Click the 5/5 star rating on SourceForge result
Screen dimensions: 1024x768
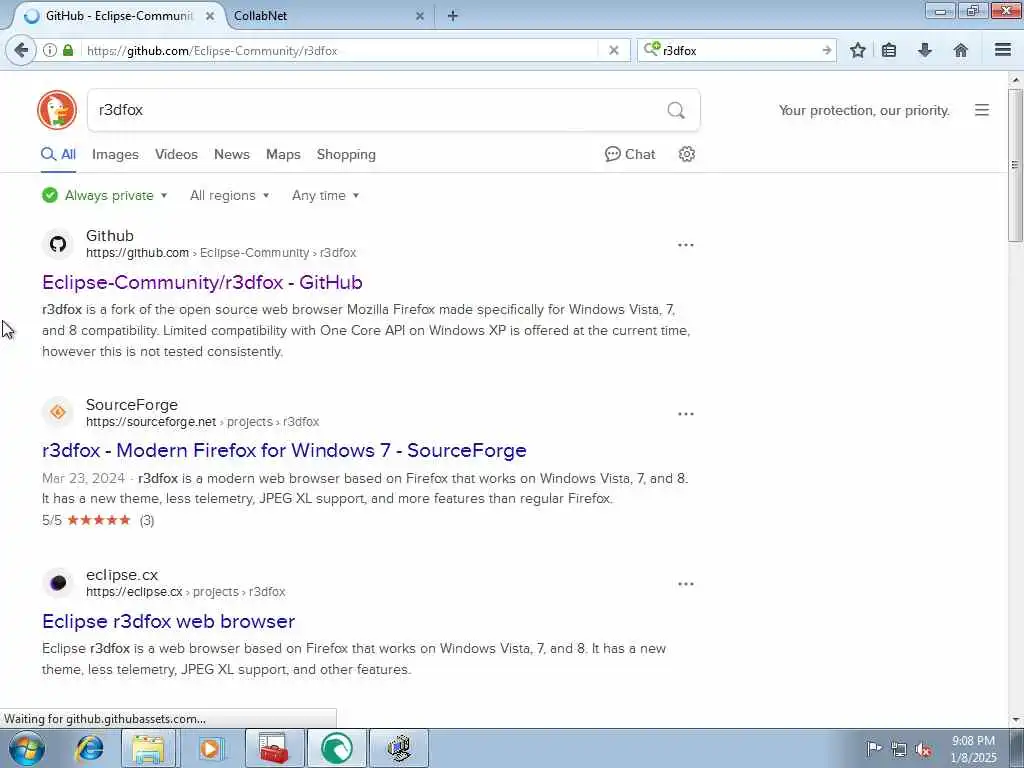pos(98,520)
